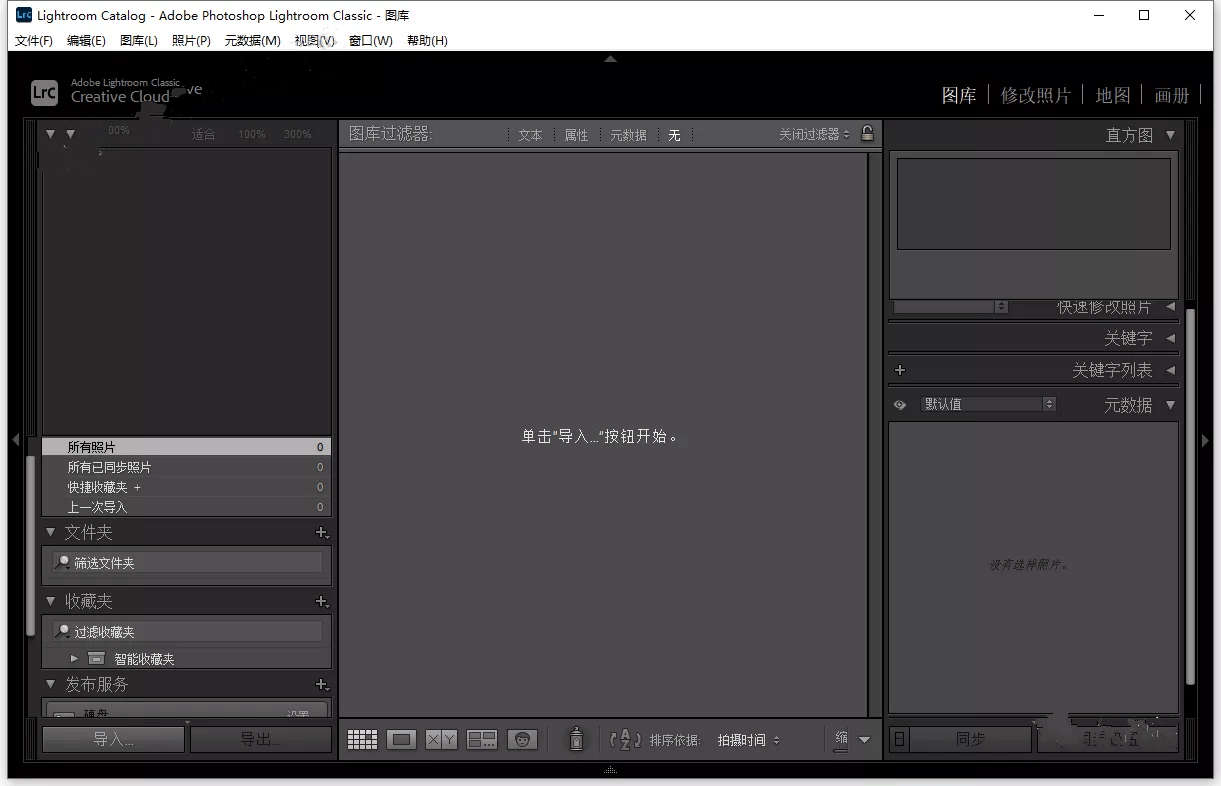This screenshot has height=786, width=1221.
Task: Click the plus icon beside 收藏夹
Action: pos(321,602)
